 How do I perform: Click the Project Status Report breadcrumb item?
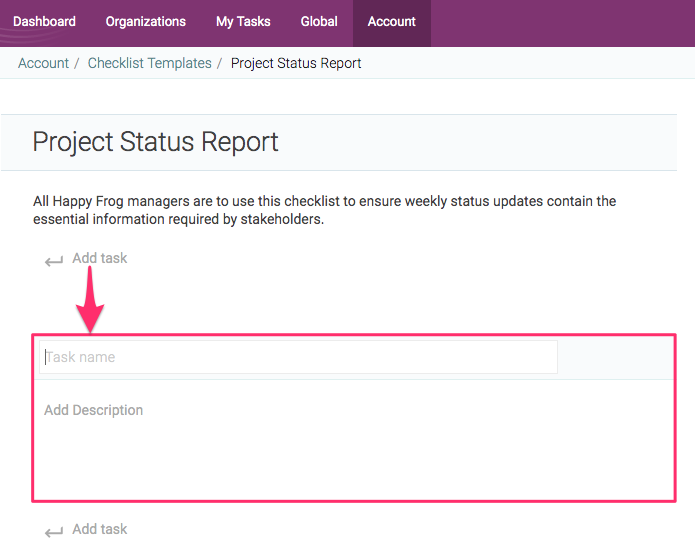[x=296, y=63]
